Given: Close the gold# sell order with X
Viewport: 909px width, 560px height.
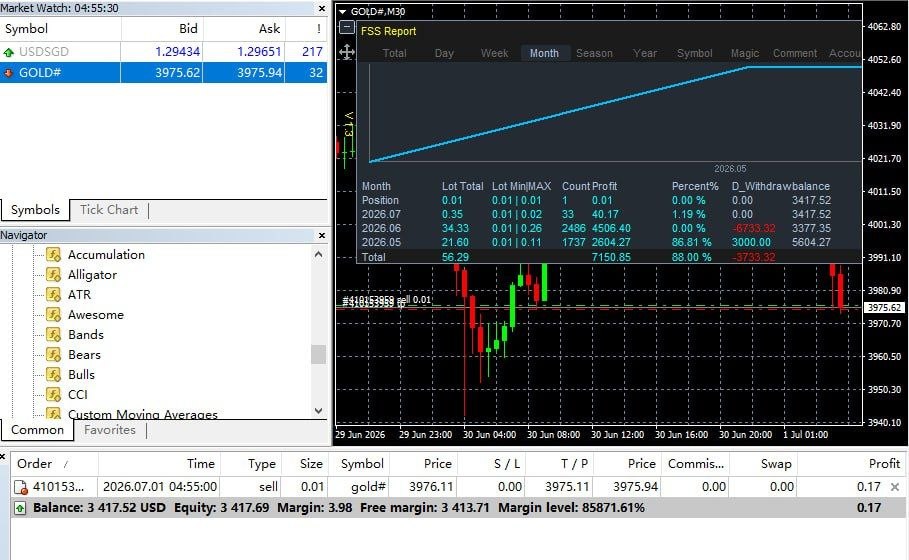Looking at the screenshot, I should [895, 487].
